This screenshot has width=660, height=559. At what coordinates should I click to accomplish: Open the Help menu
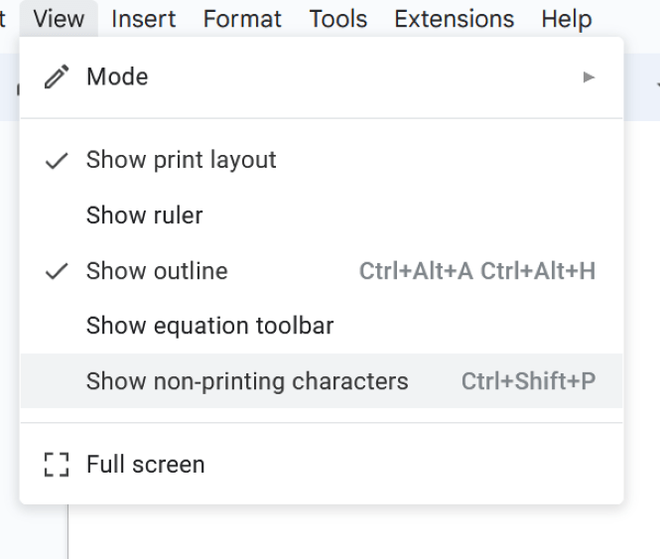566,19
